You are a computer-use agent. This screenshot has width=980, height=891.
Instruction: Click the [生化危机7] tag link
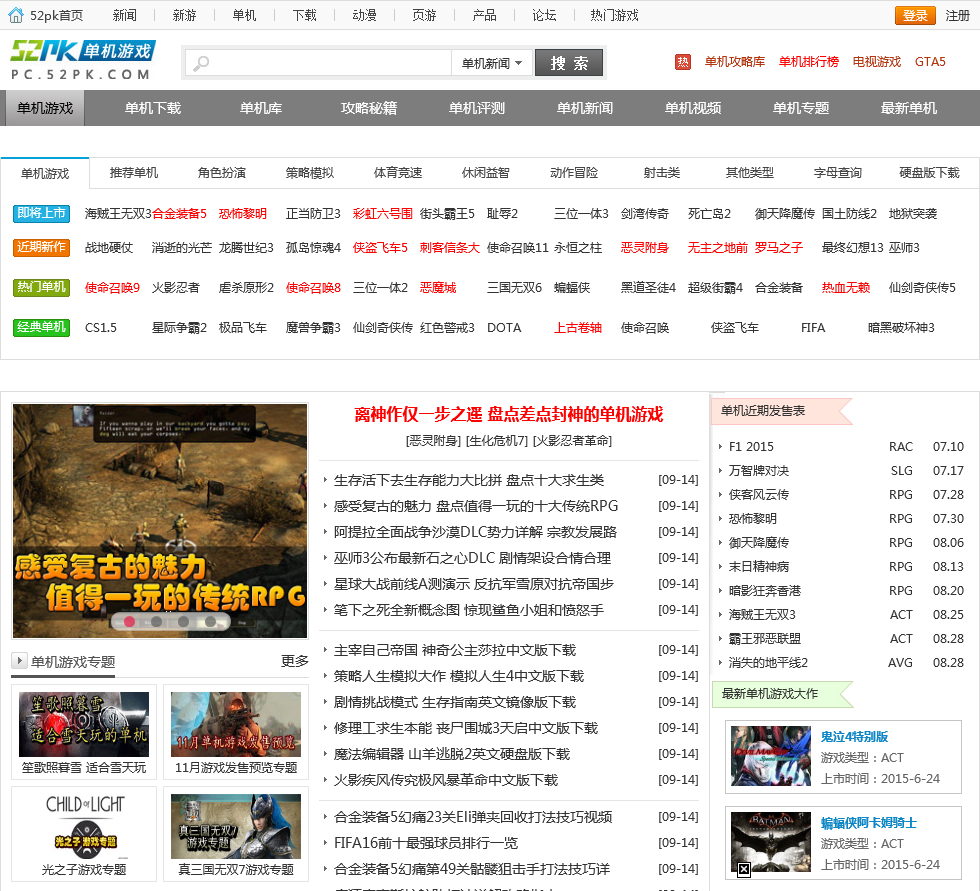(x=498, y=441)
